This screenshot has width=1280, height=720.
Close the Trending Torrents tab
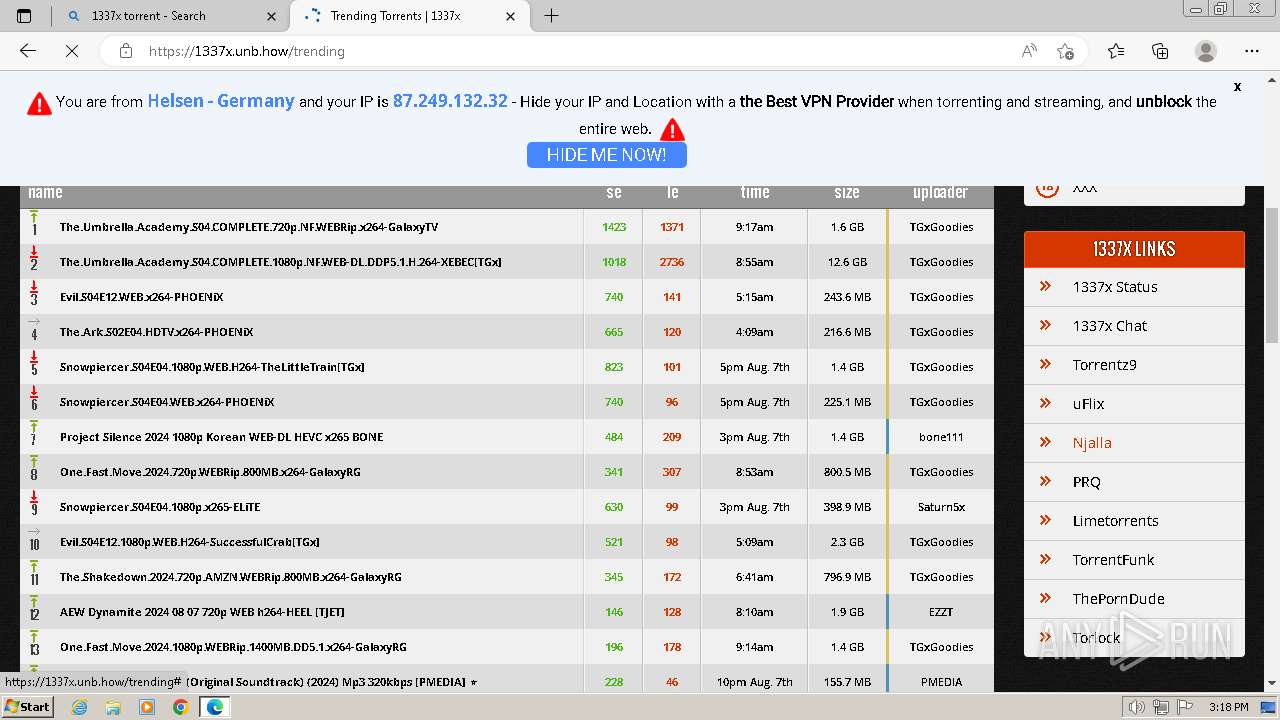pyautogui.click(x=511, y=16)
